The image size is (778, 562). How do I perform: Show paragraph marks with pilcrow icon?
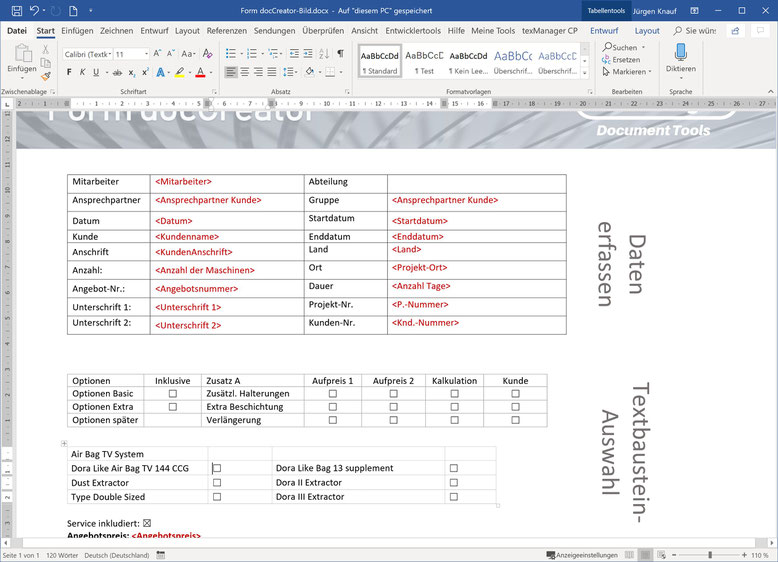pyautogui.click(x=340, y=54)
